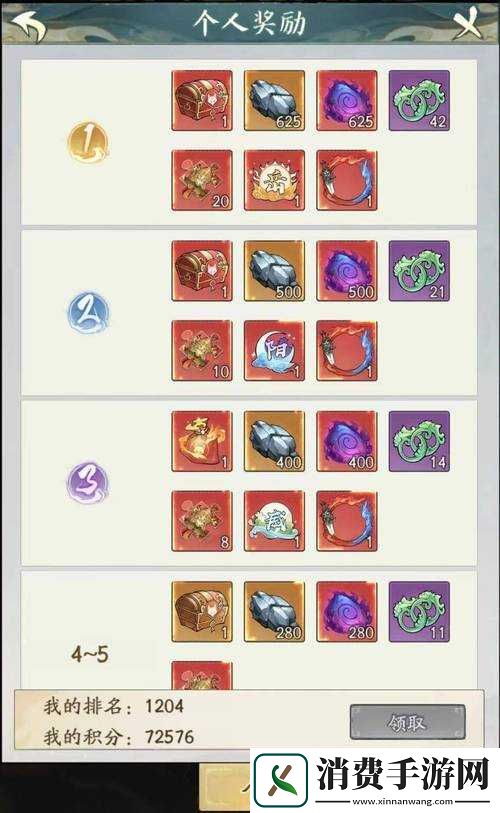Close the 个人奖励 reward panel

[x=467, y=24]
